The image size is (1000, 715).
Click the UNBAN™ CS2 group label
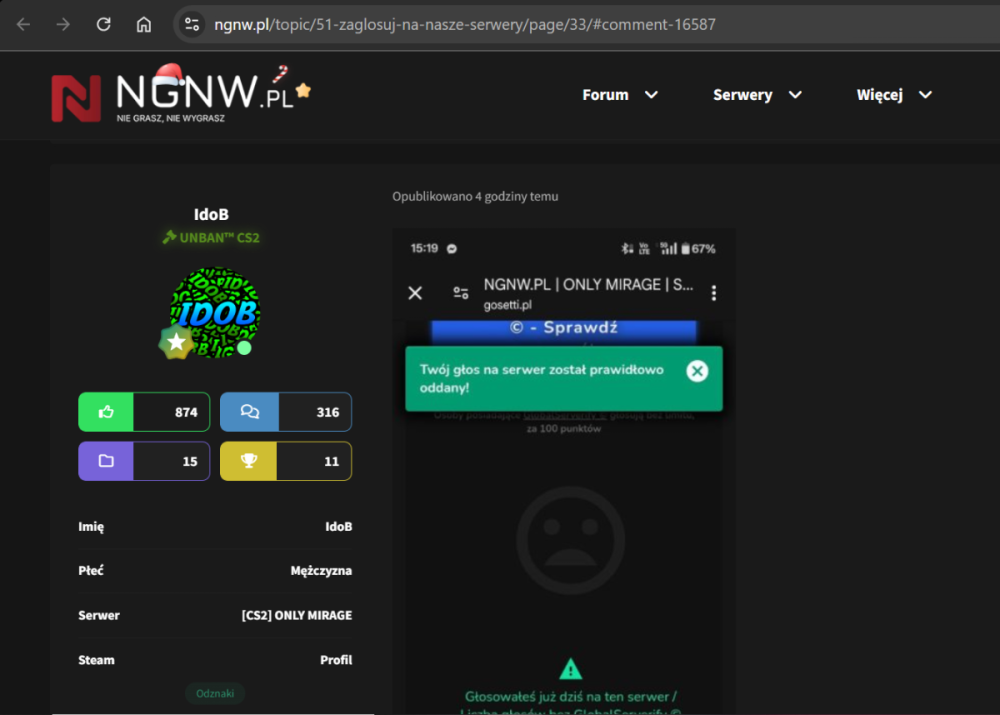pyautogui.click(x=211, y=238)
